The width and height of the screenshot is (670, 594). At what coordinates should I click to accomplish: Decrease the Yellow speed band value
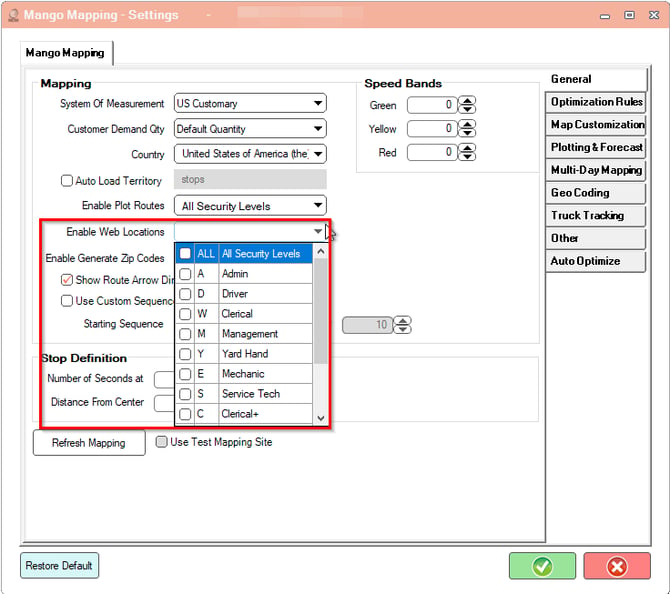click(x=467, y=132)
